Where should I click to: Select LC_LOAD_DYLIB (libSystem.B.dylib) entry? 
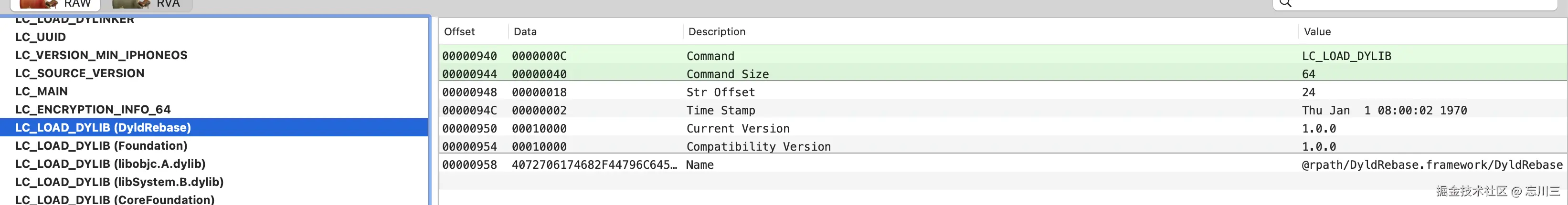click(x=119, y=182)
